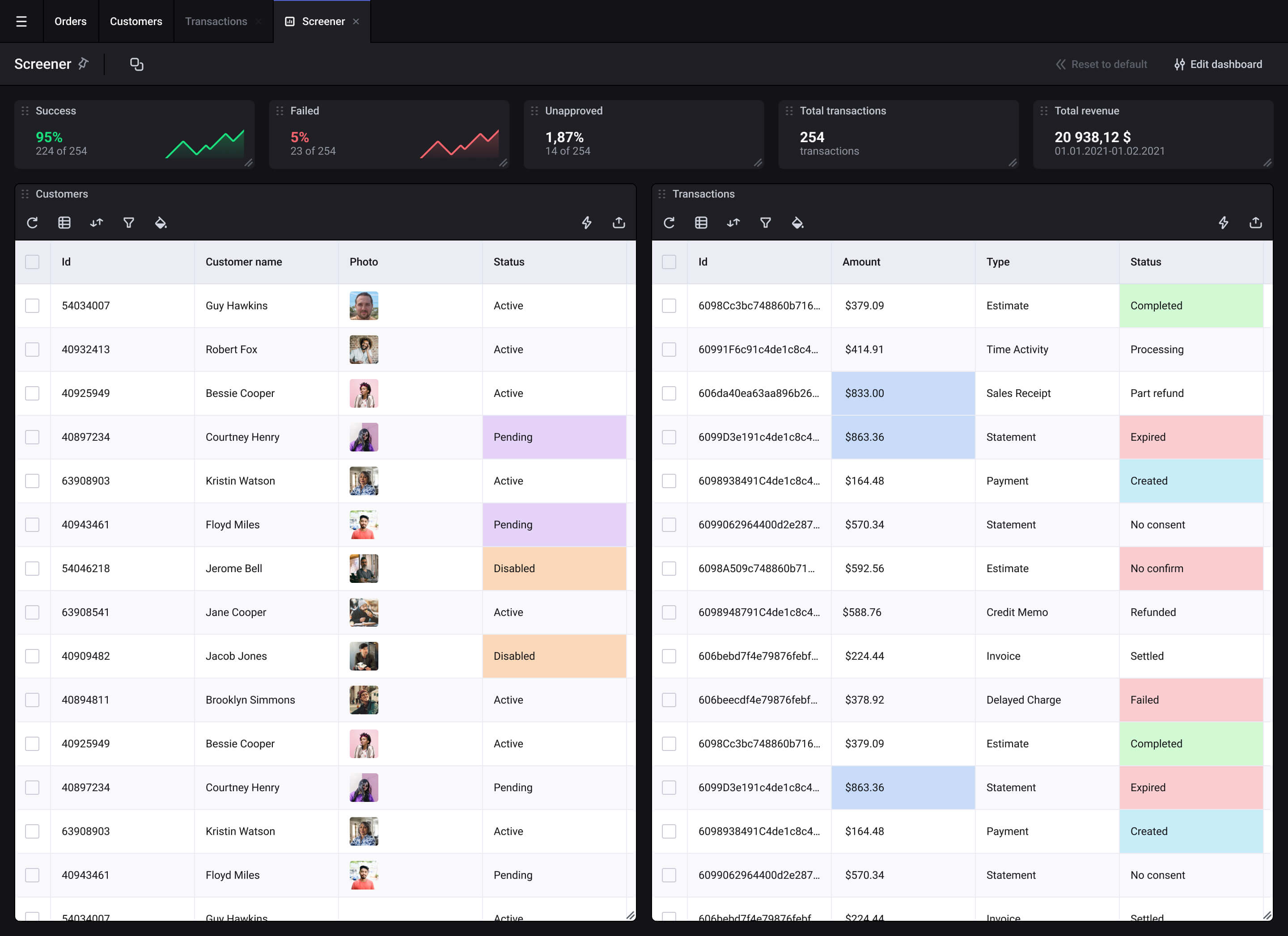
Task: Check the Guy Hawkins row checkbox
Action: tap(32, 305)
